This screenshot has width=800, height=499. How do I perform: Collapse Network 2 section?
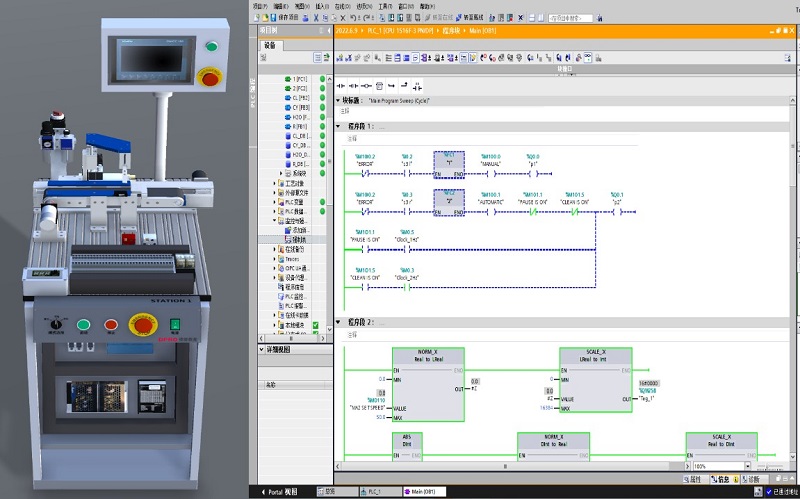pyautogui.click(x=337, y=322)
